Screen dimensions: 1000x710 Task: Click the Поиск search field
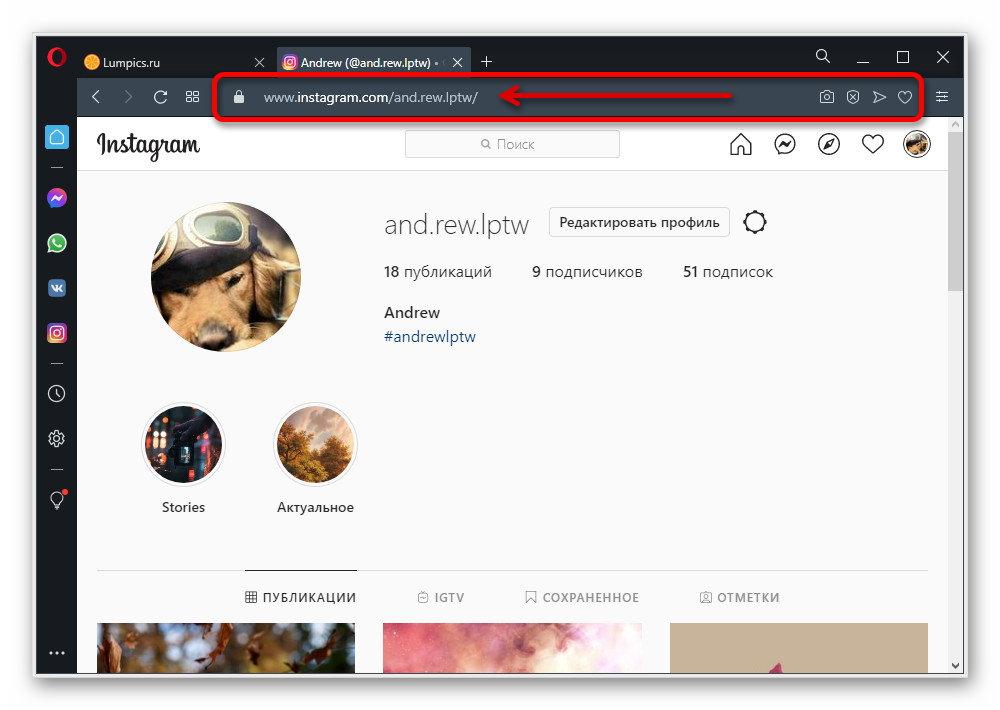512,145
